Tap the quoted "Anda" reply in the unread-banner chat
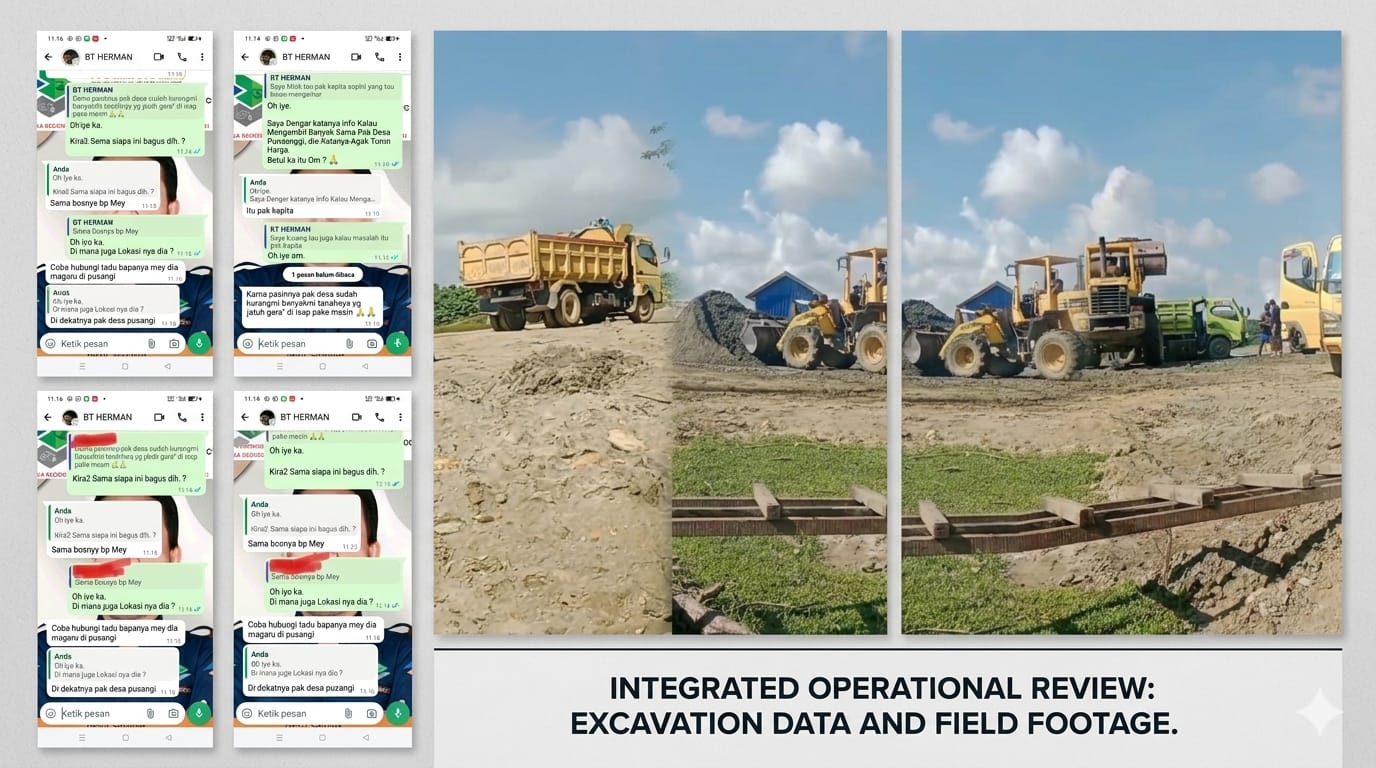The width and height of the screenshot is (1376, 768). coord(310,190)
